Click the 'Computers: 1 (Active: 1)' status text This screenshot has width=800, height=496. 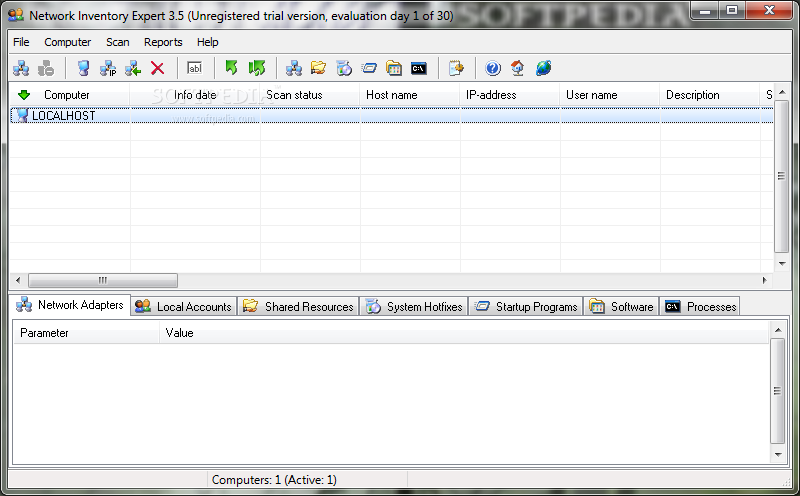(x=274, y=480)
